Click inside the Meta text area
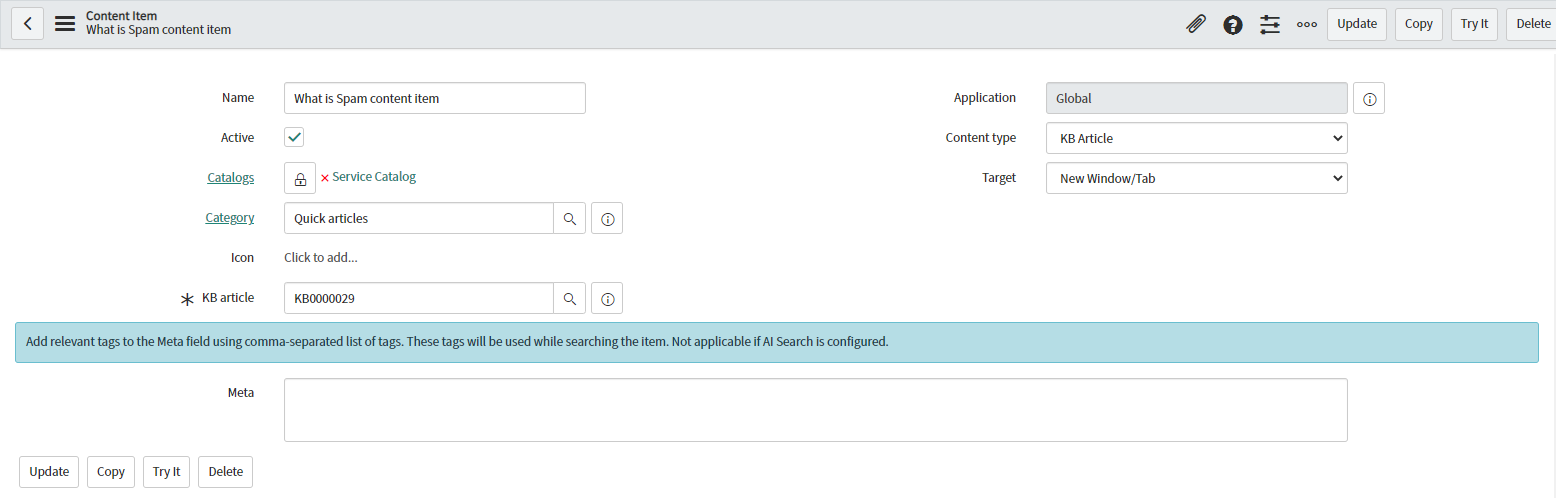The width and height of the screenshot is (1556, 498). point(815,409)
